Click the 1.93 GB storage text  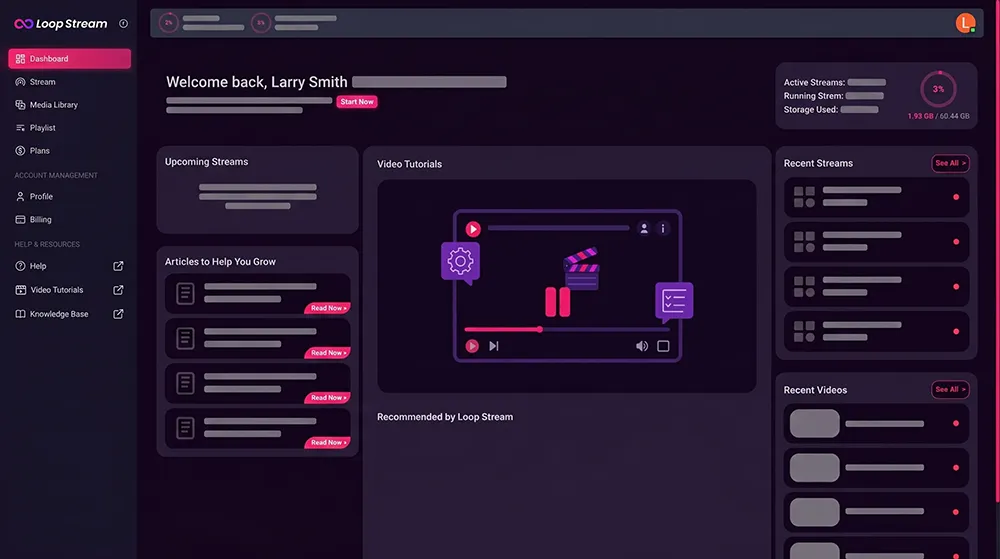pos(920,116)
